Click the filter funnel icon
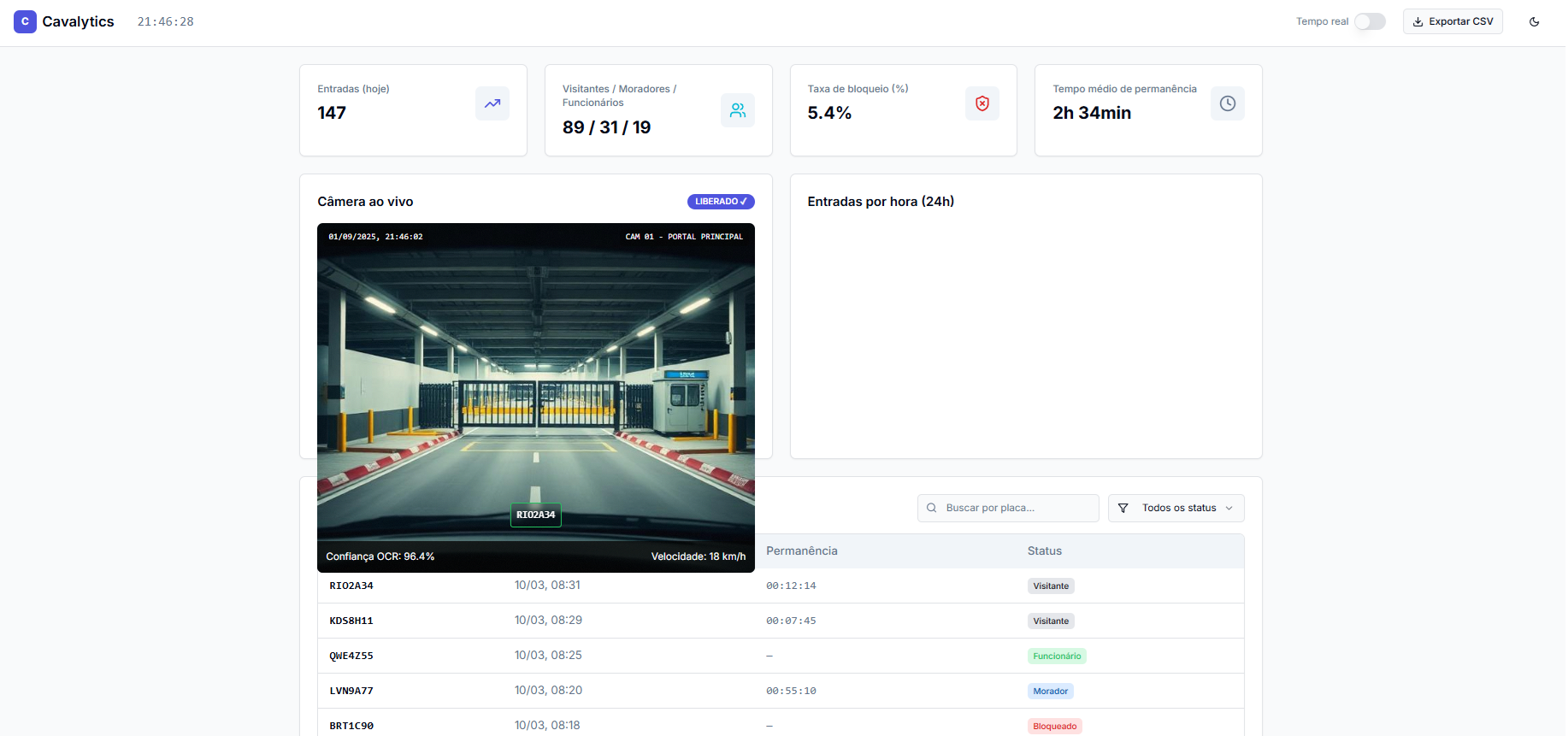 (1123, 508)
